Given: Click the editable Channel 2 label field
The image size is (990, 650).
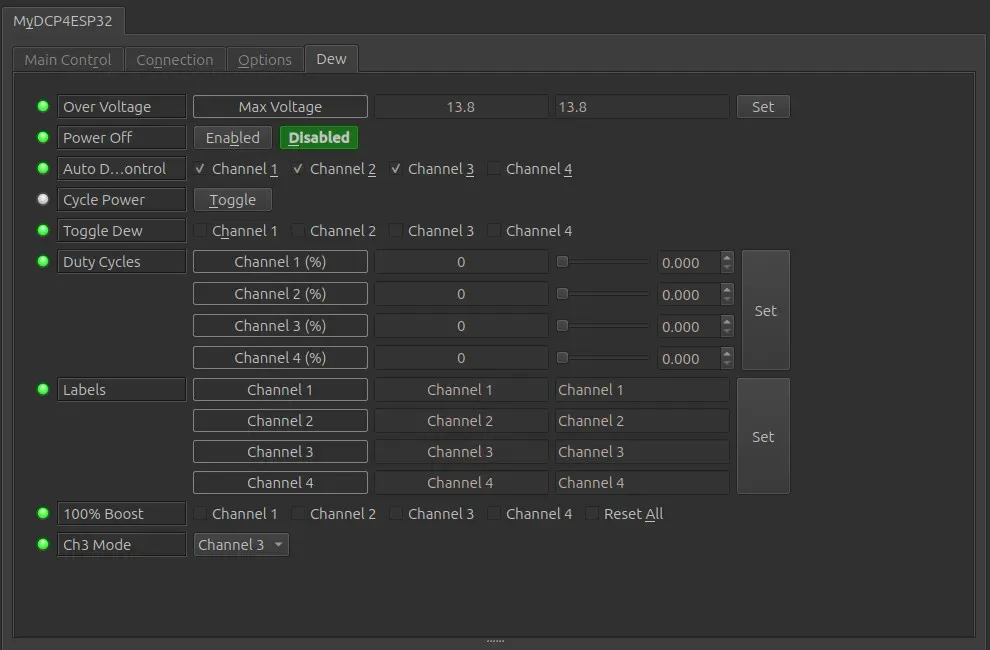Looking at the screenshot, I should 642,421.
